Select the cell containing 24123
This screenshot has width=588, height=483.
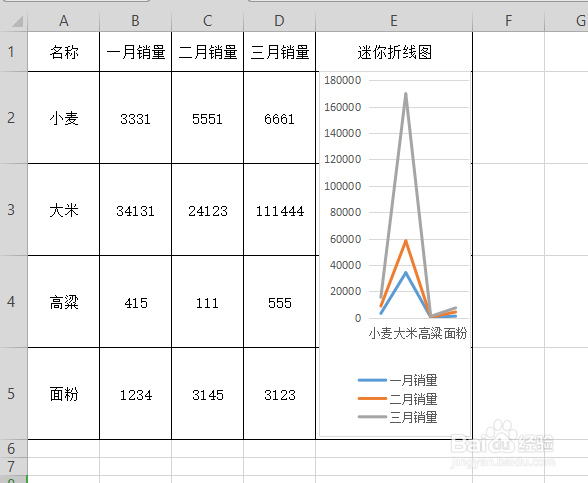[x=207, y=210]
